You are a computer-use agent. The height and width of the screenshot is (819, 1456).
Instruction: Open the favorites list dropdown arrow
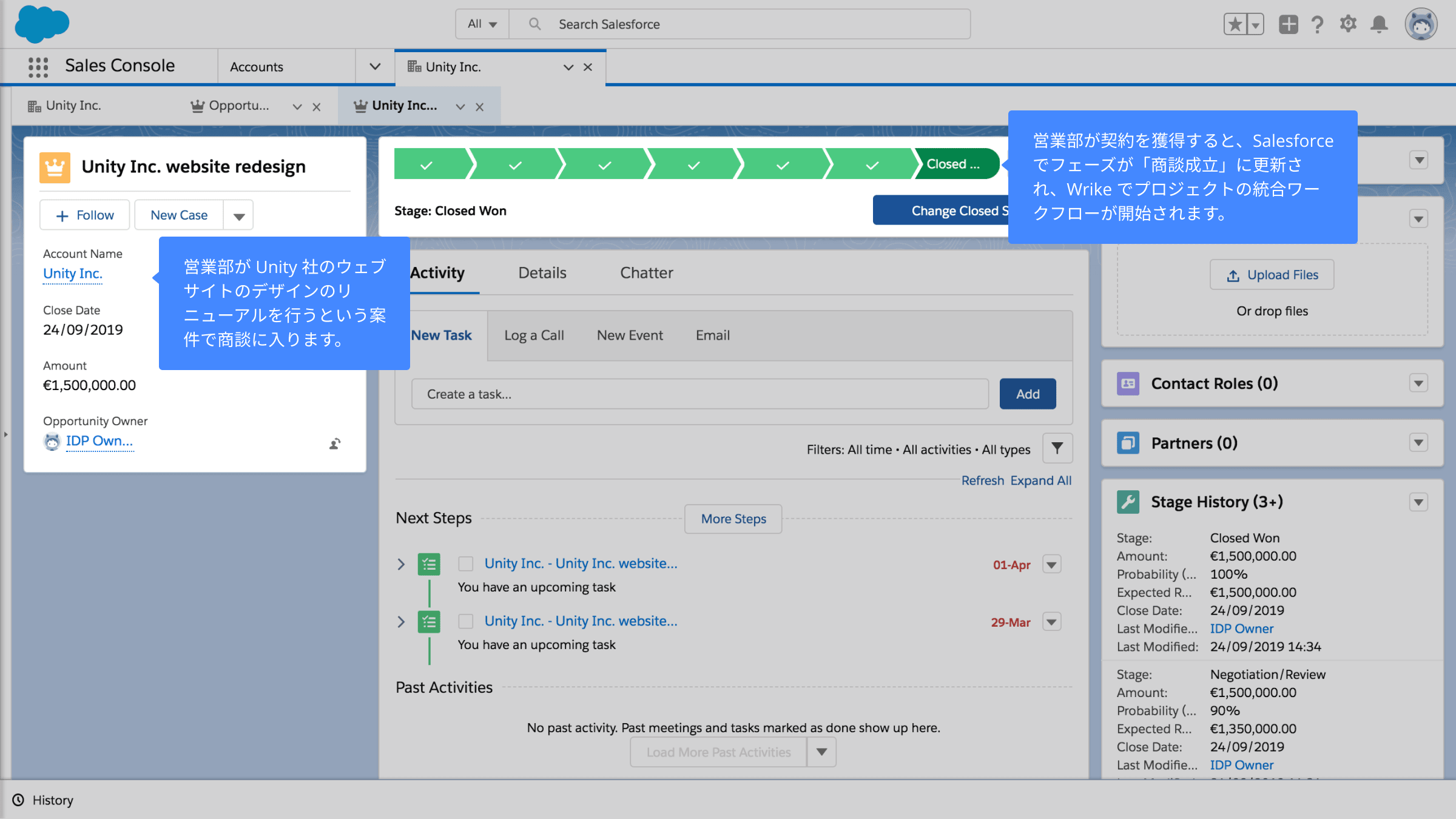pos(1256,24)
